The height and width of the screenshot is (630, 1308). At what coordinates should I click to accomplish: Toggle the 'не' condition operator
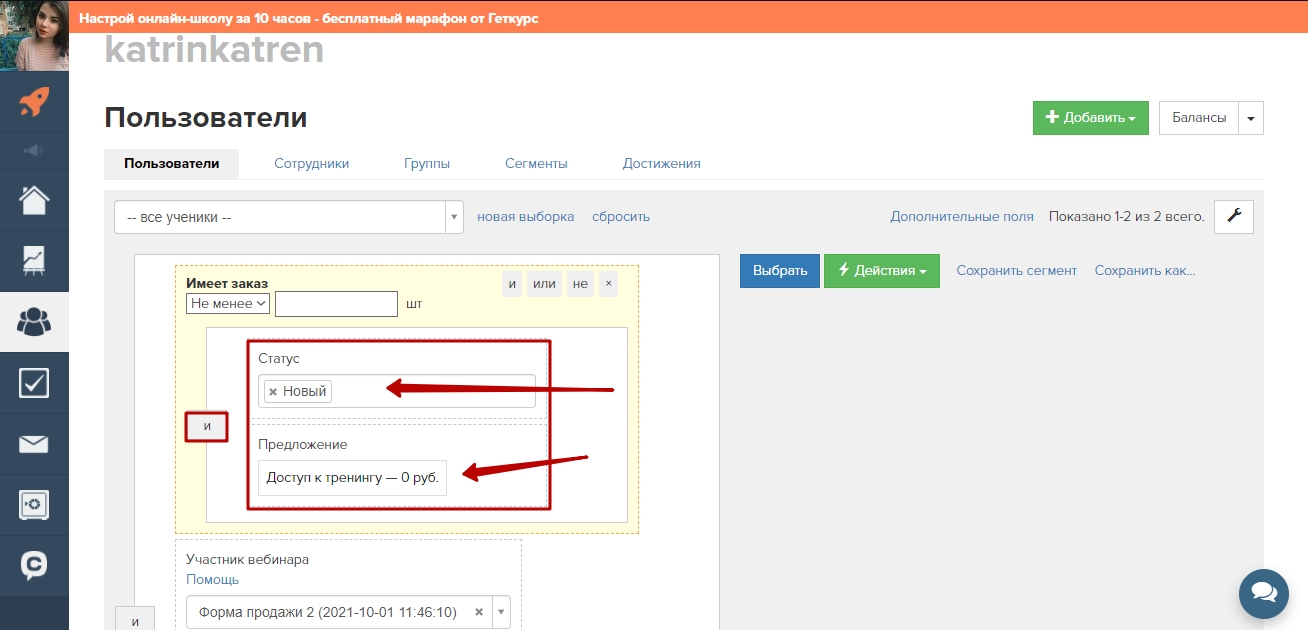580,284
